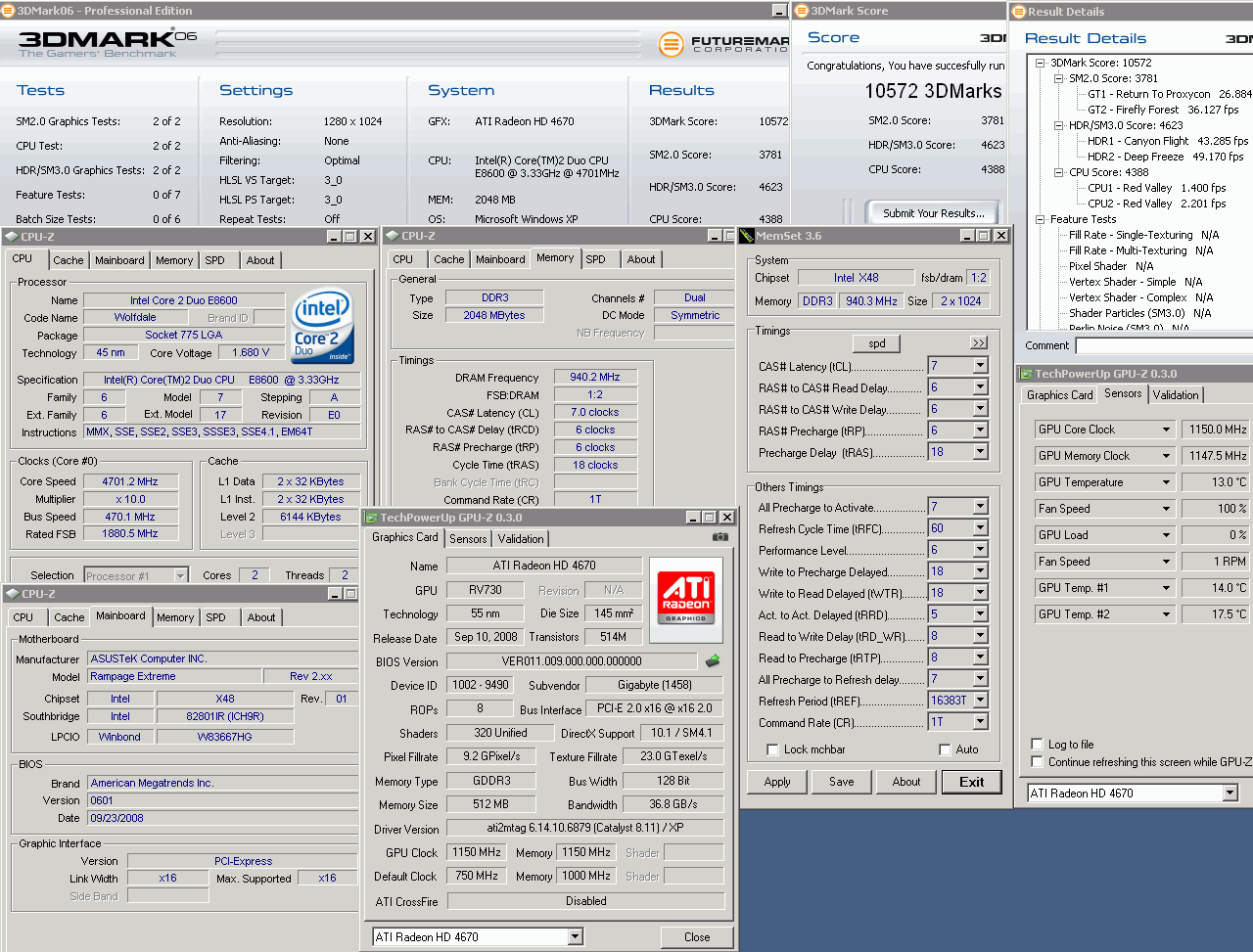
Task: Open the GPU Load sensor dropdown
Action: pyautogui.click(x=1166, y=535)
